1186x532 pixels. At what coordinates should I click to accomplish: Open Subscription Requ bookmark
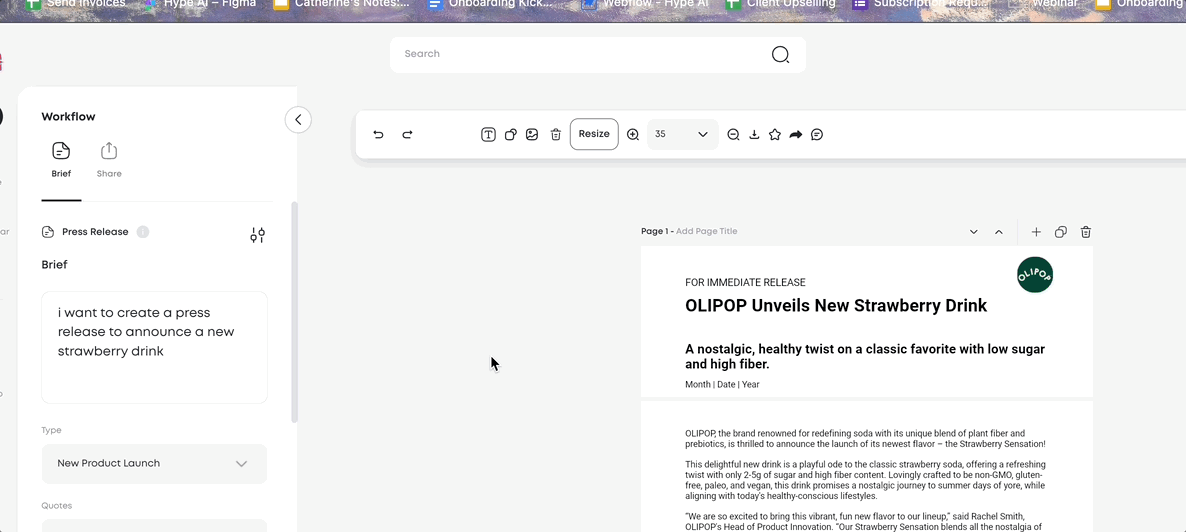(921, 4)
